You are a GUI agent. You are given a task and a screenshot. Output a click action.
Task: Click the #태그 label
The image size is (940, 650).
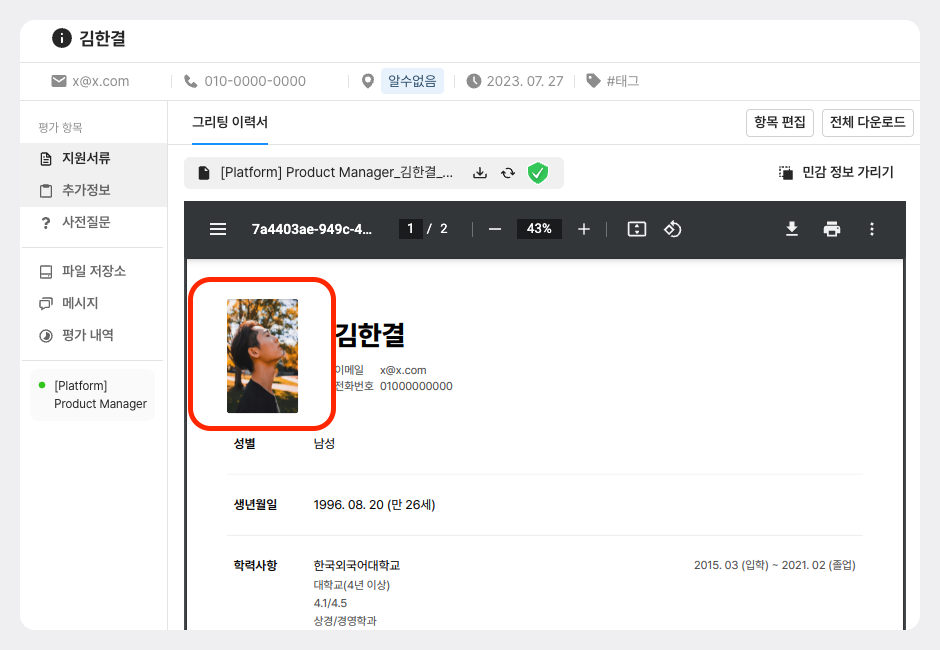click(623, 81)
